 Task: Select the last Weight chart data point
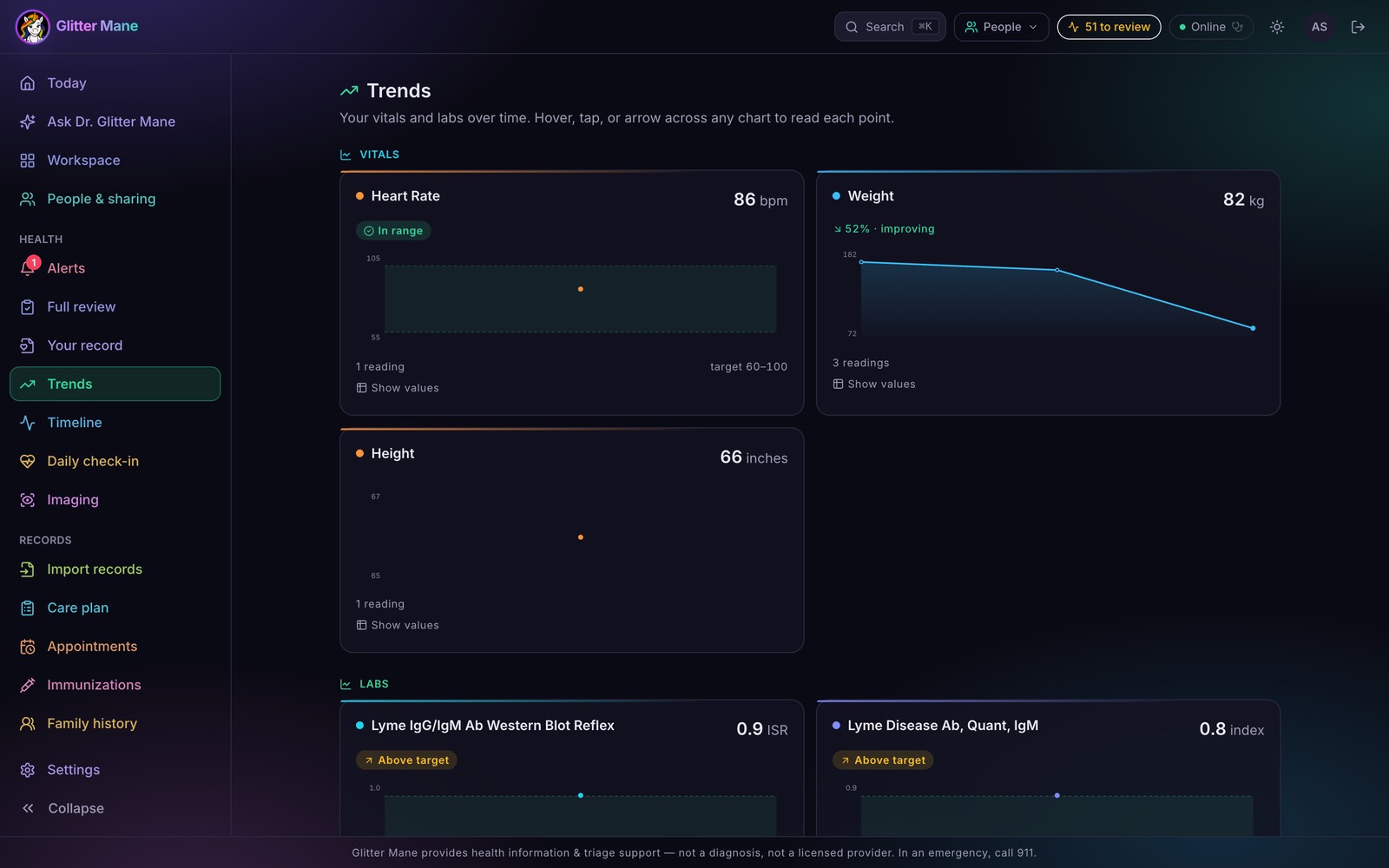[x=1253, y=328]
